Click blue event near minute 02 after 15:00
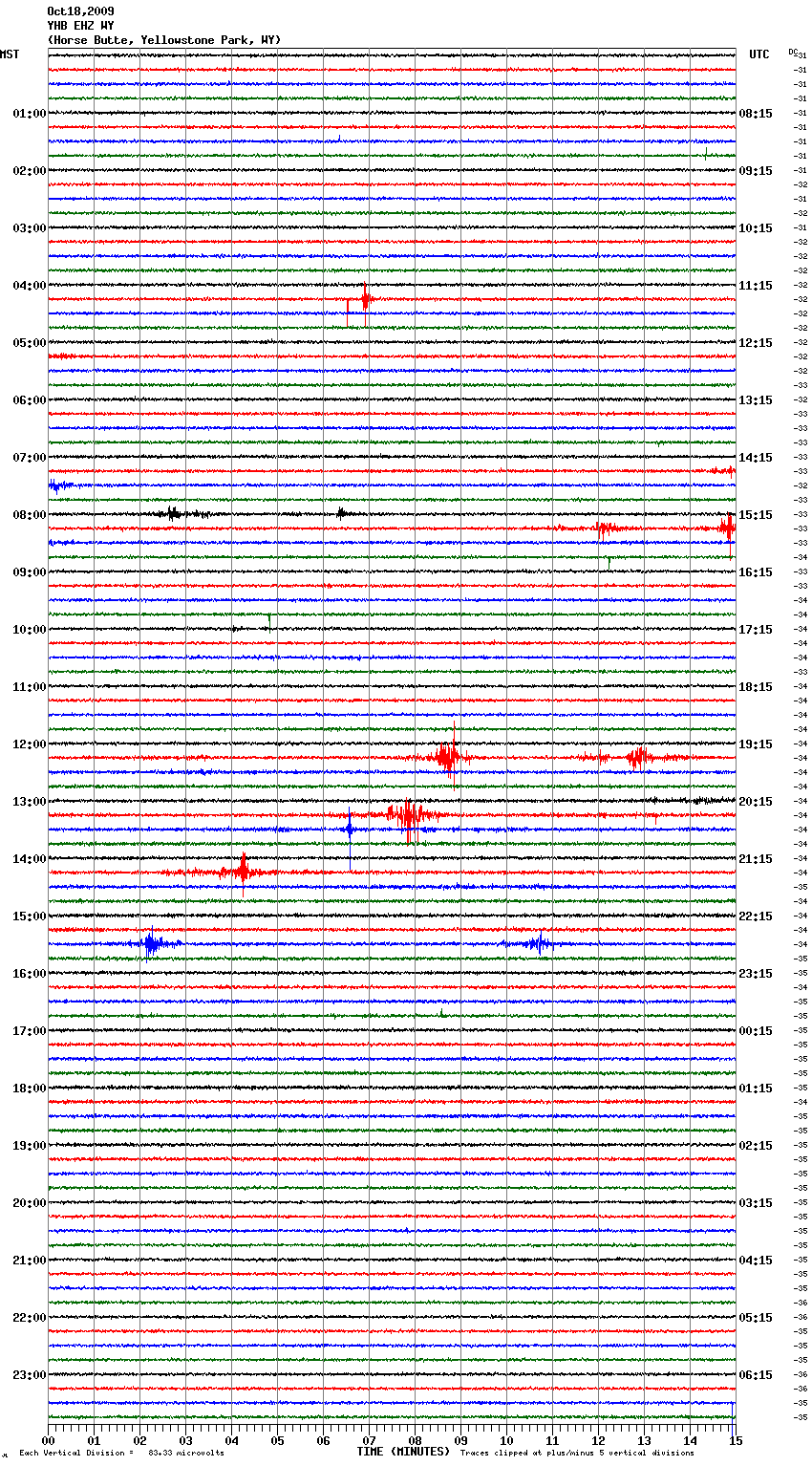This screenshot has height=1466, width=812. (151, 944)
